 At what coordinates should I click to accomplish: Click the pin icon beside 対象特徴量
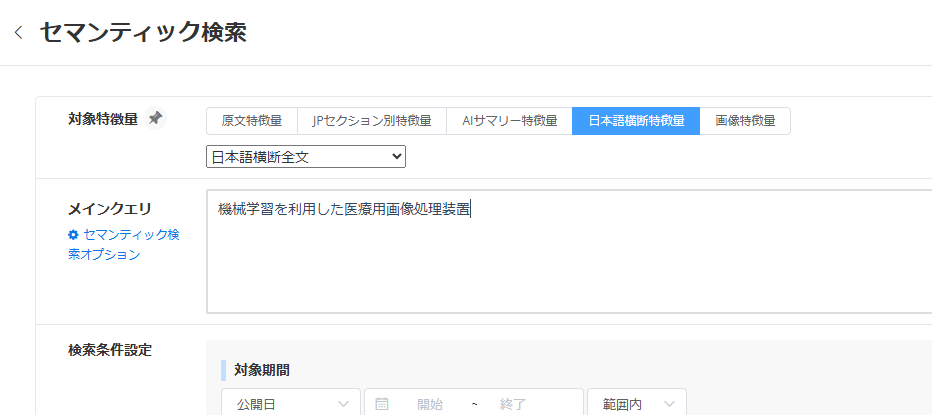point(155,119)
